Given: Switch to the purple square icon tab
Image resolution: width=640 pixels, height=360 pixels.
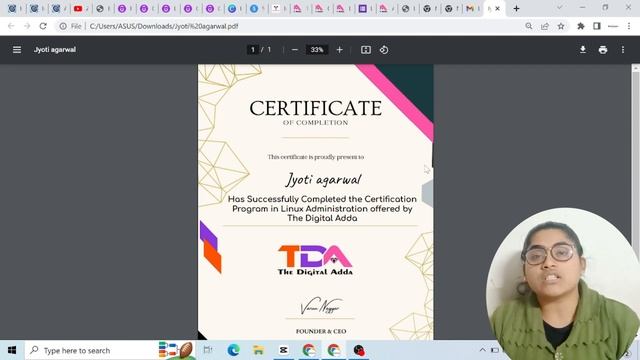Looking at the screenshot, I should pyautogui.click(x=362, y=8).
